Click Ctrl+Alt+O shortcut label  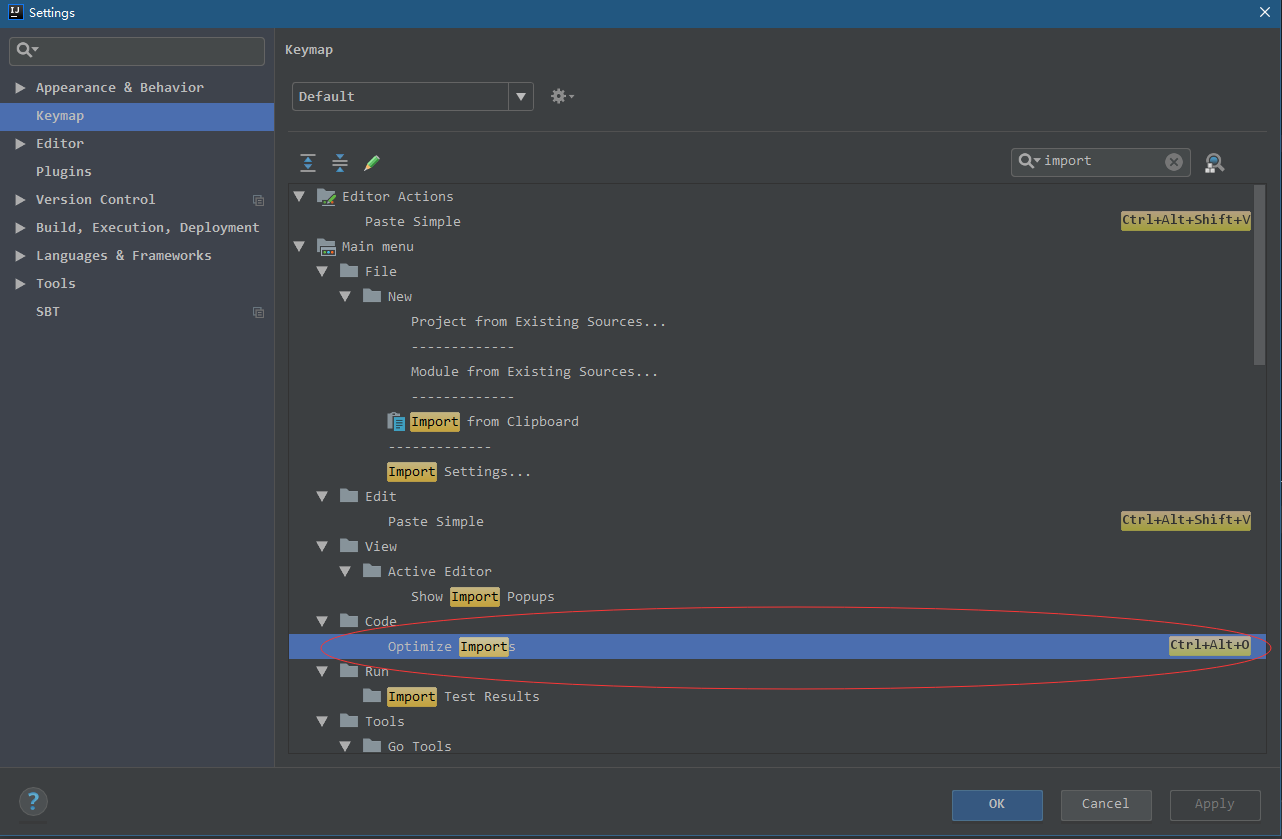point(1210,646)
